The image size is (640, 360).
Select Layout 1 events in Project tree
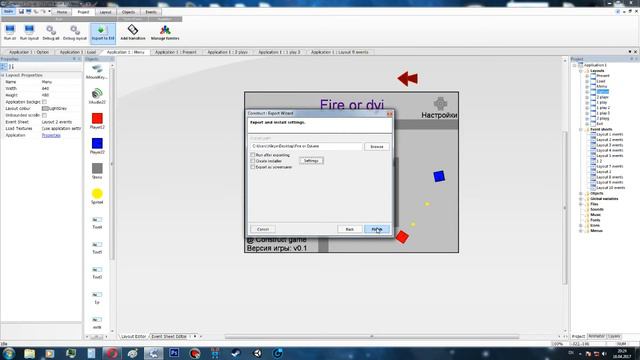point(609,134)
